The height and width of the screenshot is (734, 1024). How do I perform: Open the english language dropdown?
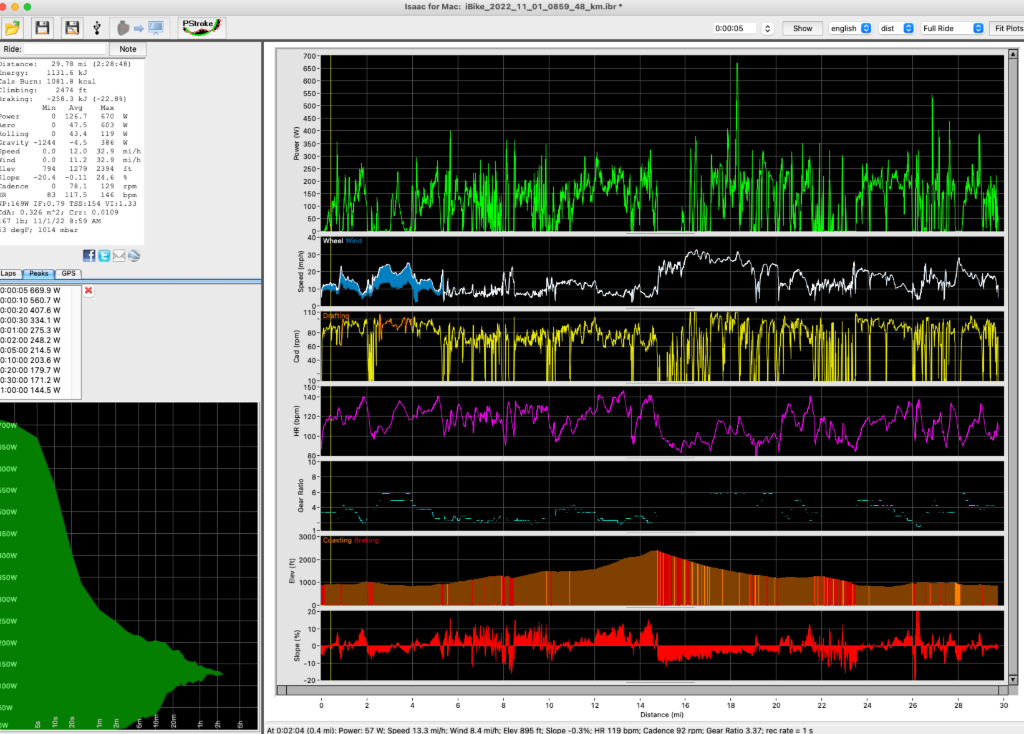tap(850, 27)
